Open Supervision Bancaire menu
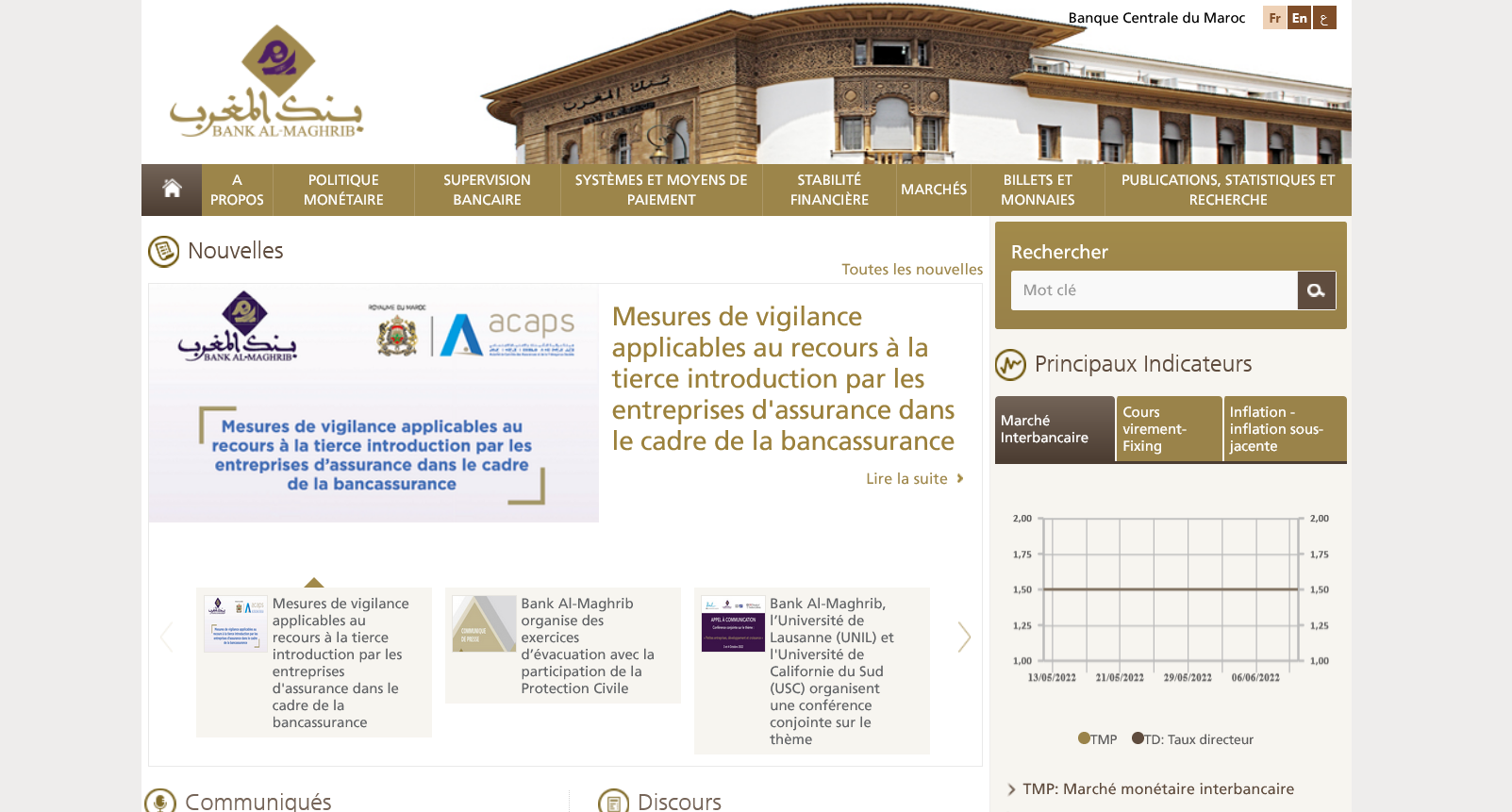Image resolution: width=1512 pixels, height=812 pixels. tap(487, 190)
